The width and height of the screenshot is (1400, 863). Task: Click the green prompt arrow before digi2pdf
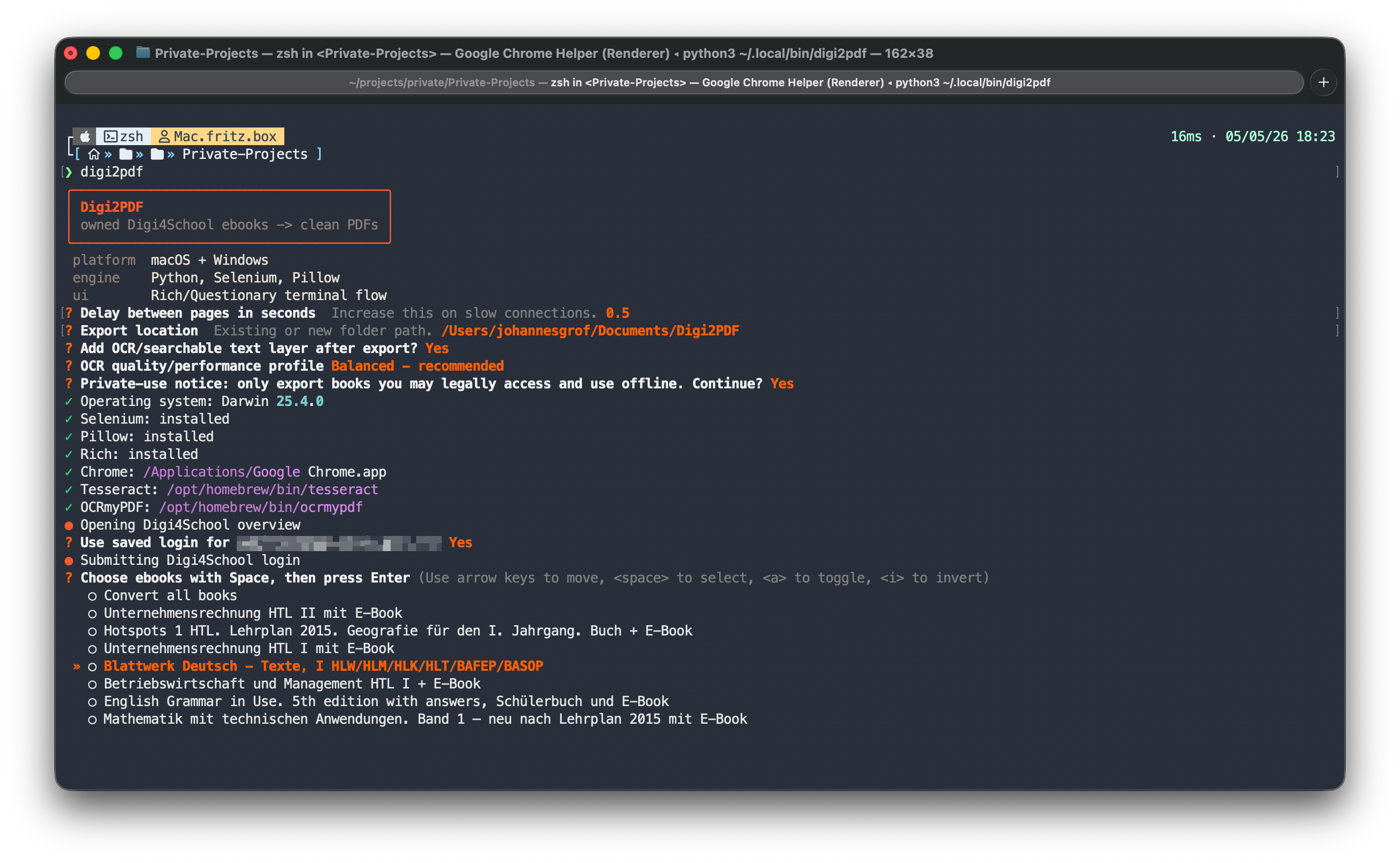click(69, 172)
